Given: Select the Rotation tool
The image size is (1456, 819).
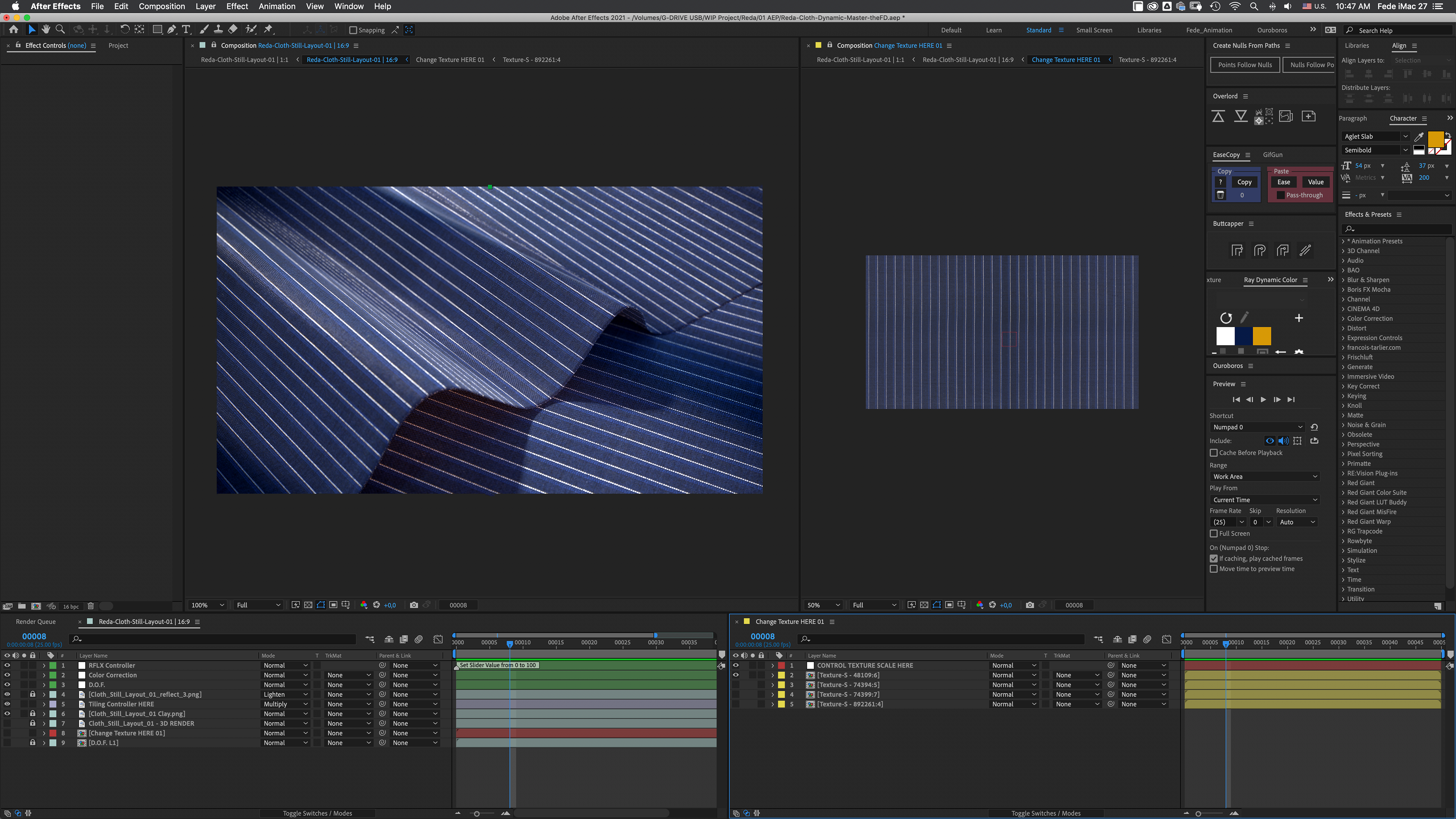Looking at the screenshot, I should (124, 30).
